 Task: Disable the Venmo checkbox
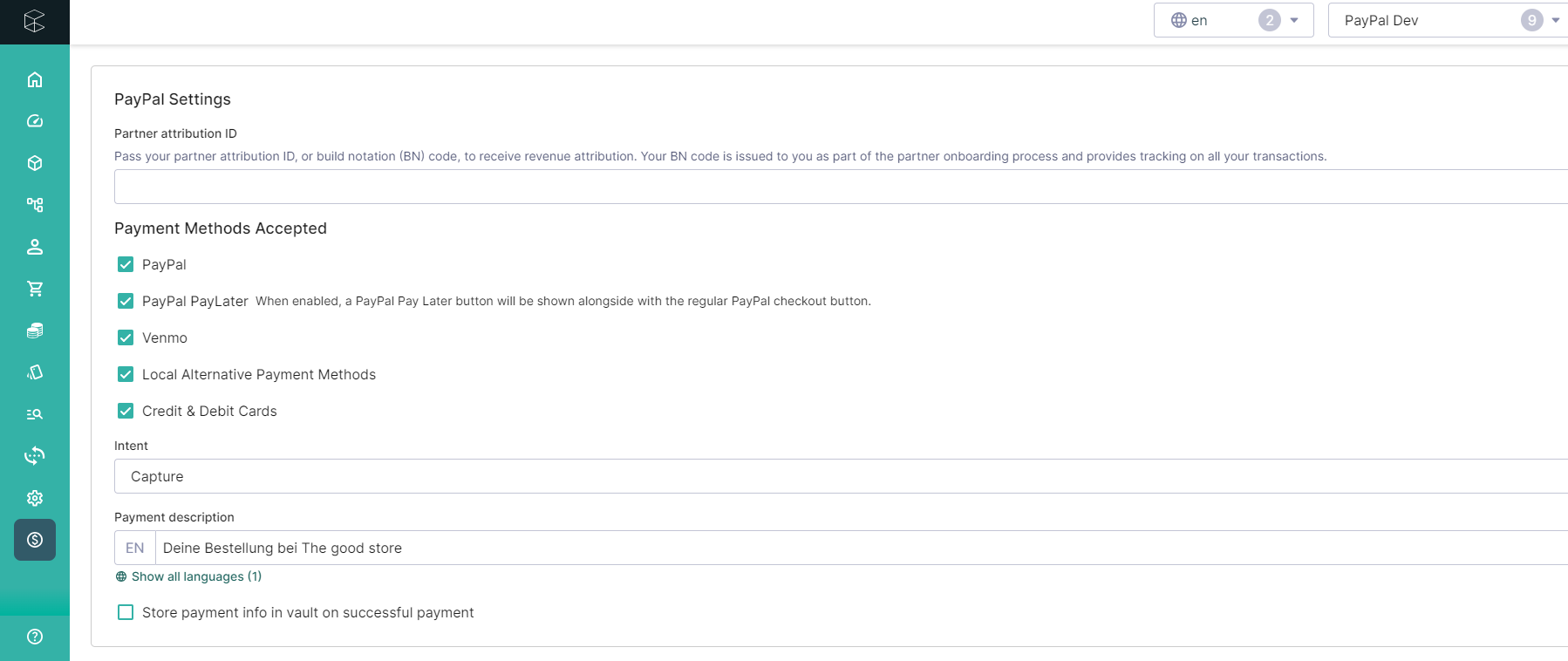coord(126,337)
